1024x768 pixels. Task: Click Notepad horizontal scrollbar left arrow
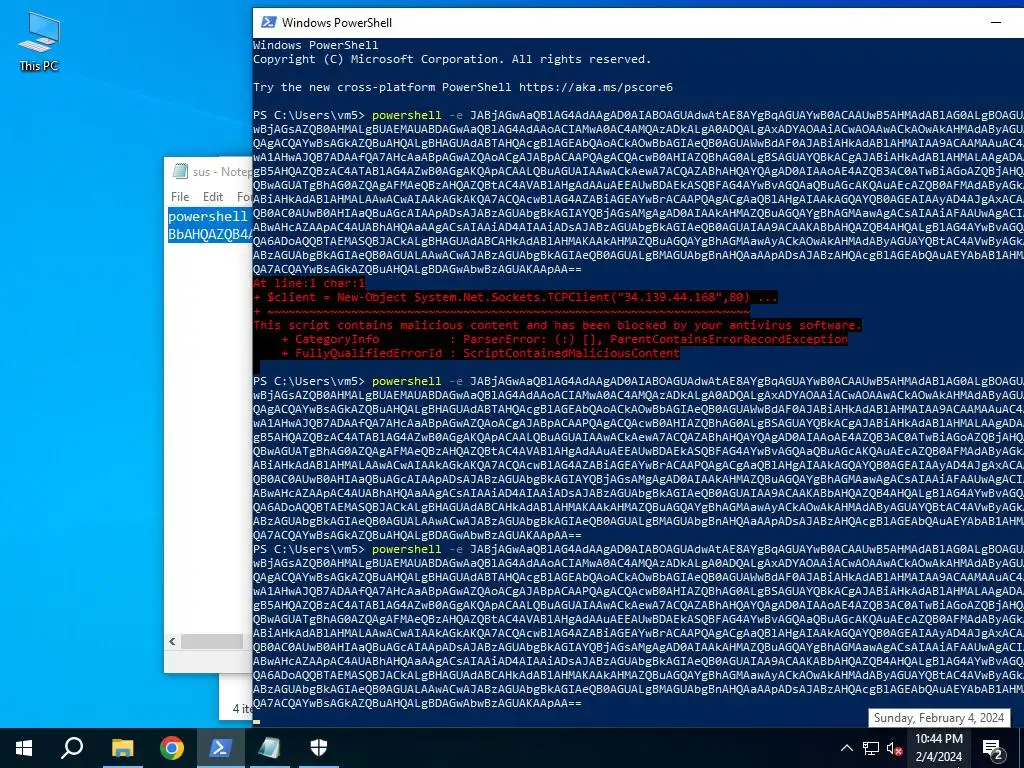(x=172, y=641)
